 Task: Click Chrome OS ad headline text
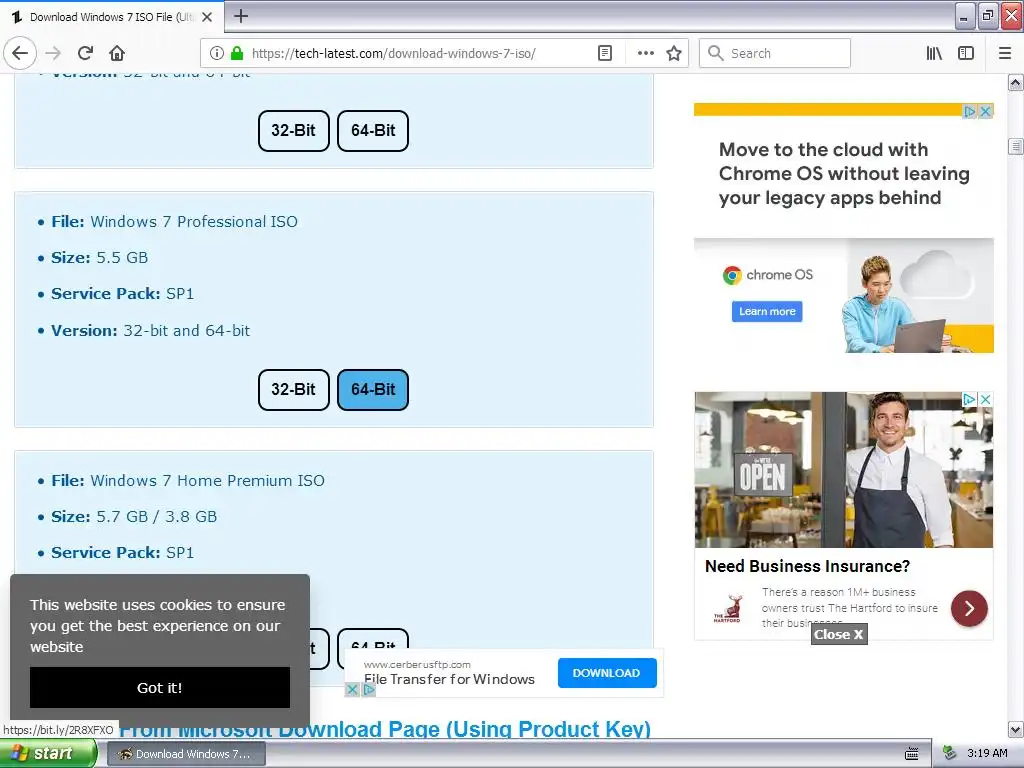click(844, 174)
